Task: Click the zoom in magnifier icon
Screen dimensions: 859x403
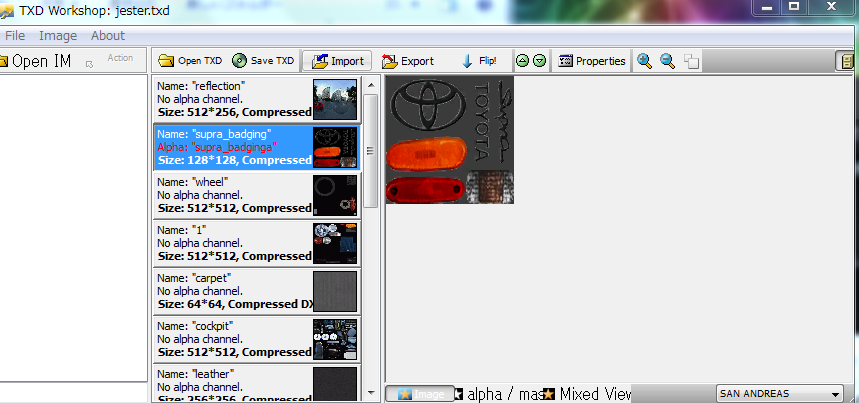Action: click(x=645, y=61)
